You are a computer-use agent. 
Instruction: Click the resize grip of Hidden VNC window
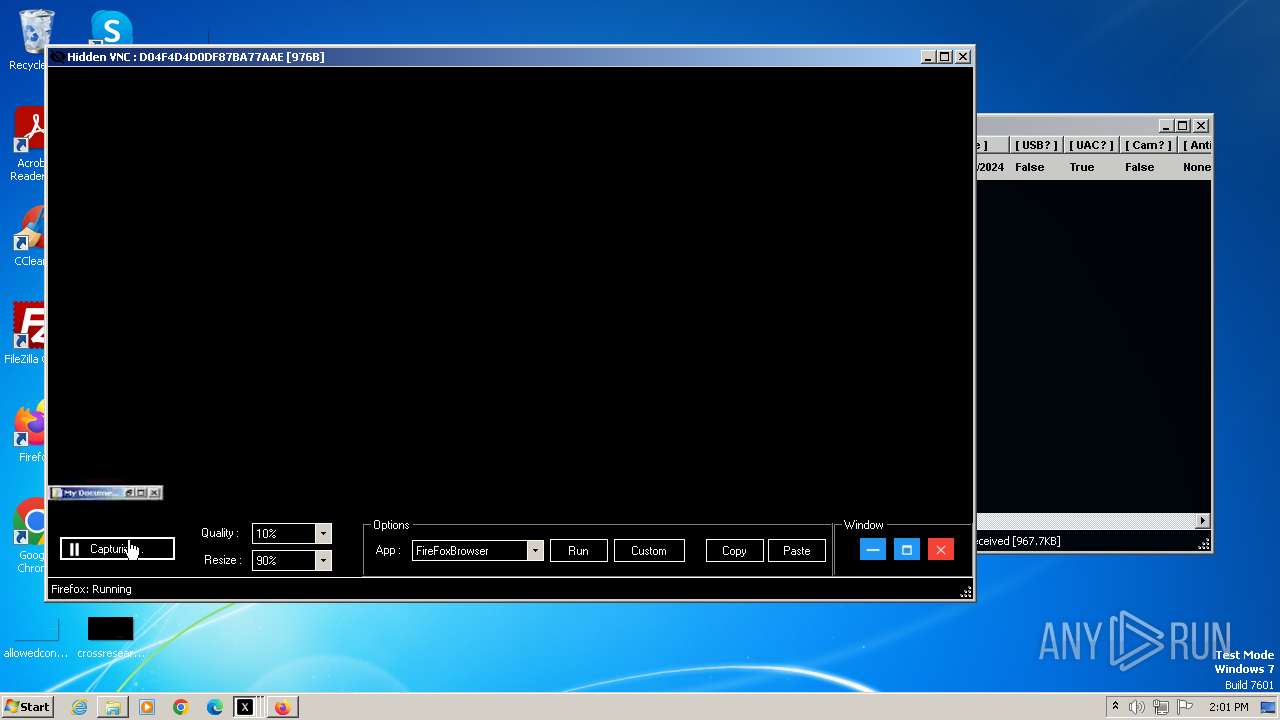pos(965,592)
